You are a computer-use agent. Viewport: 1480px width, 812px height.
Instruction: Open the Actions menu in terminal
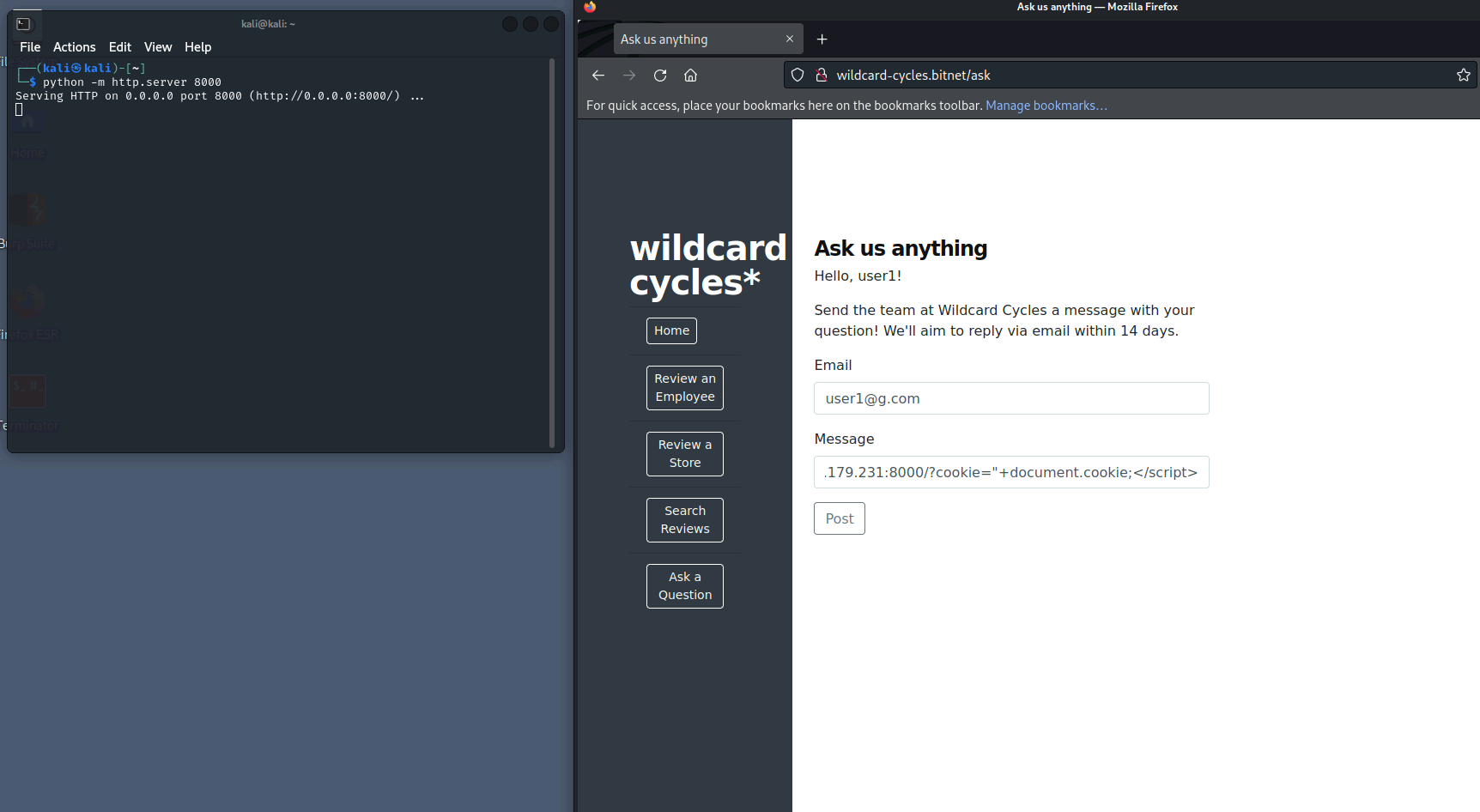point(75,47)
